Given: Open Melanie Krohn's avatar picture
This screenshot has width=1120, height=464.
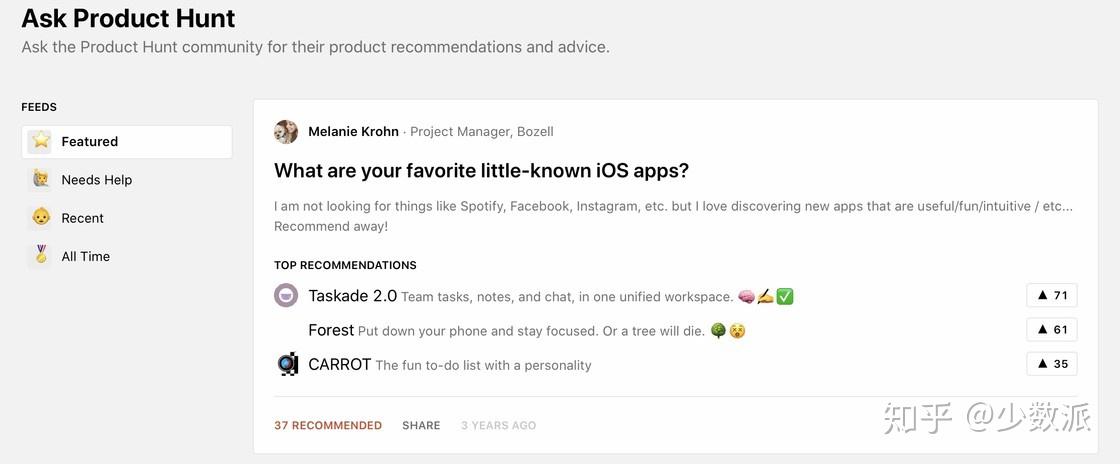Looking at the screenshot, I should [x=286, y=132].
